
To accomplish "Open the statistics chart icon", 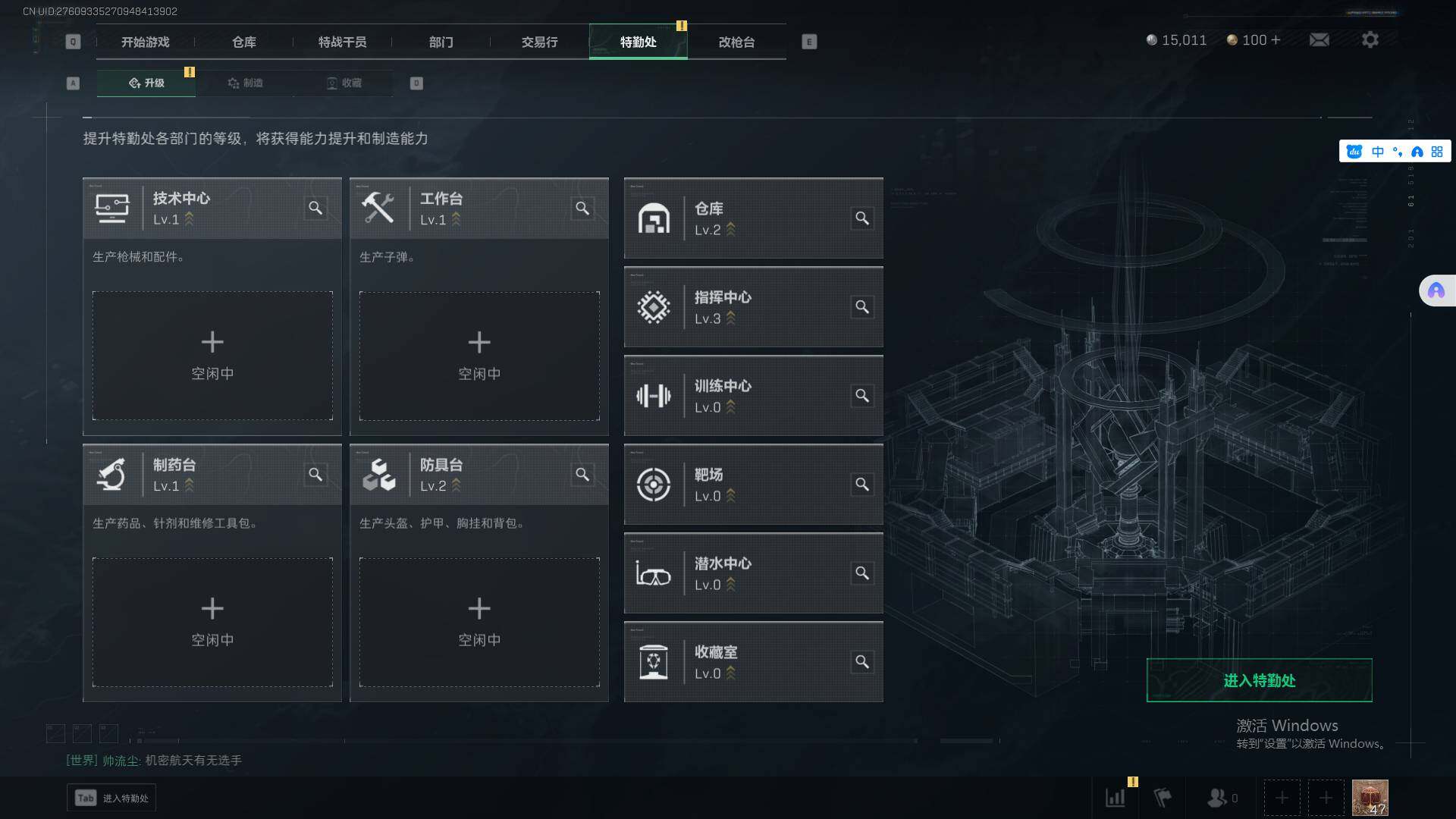I will pyautogui.click(x=1116, y=798).
